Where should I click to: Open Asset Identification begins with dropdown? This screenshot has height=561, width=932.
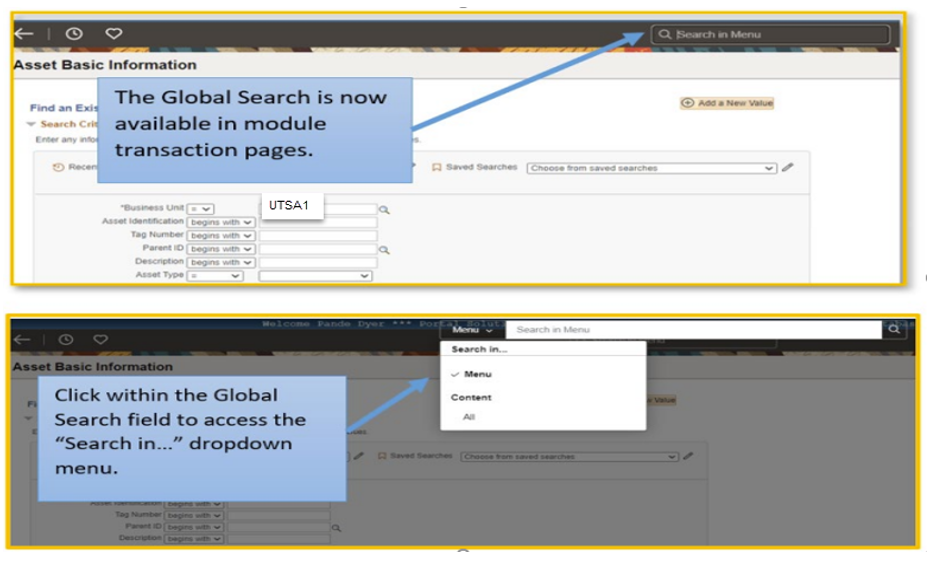(221, 222)
